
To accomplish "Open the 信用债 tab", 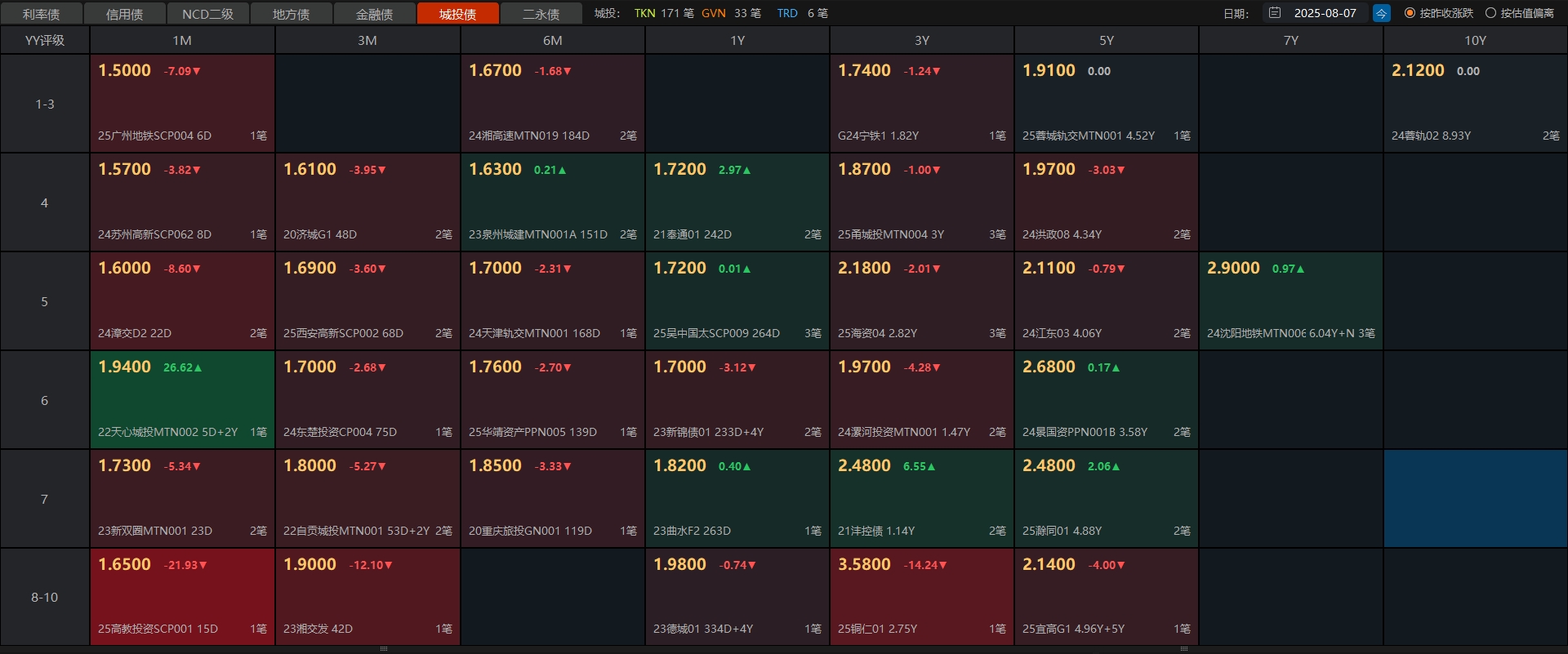I will [124, 14].
